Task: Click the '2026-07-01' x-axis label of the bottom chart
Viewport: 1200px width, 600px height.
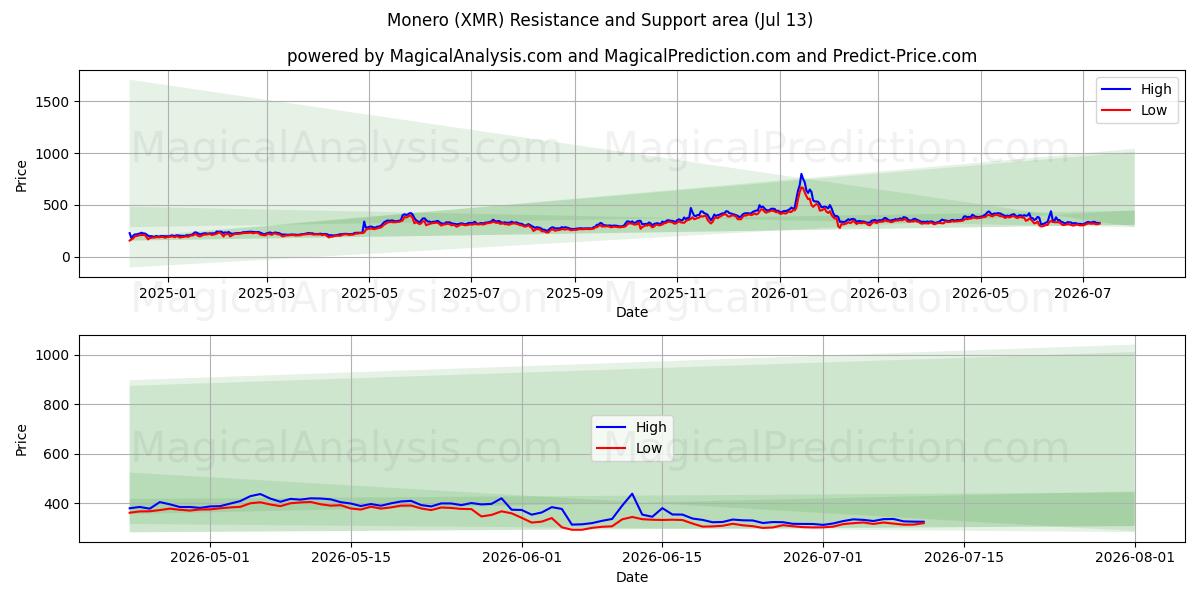Action: point(823,559)
